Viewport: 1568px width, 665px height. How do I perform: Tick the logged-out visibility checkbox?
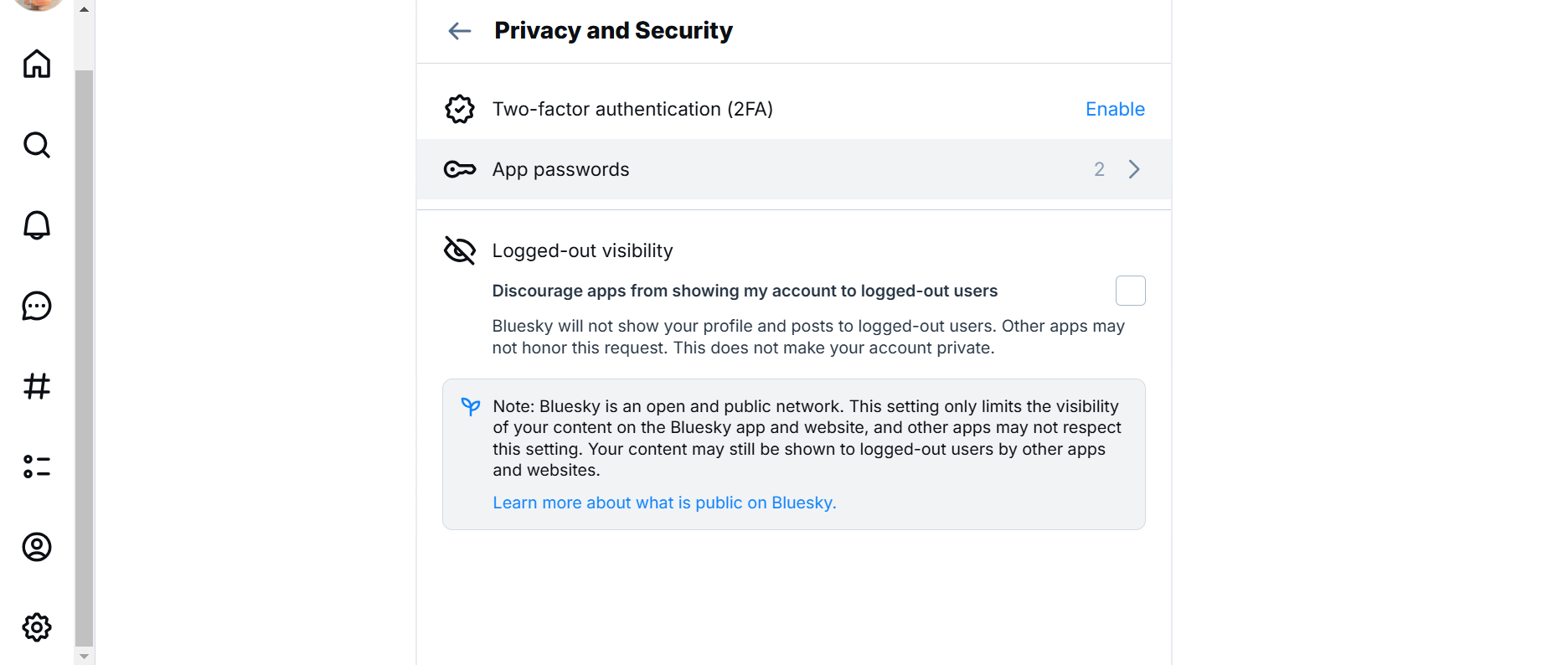(x=1130, y=291)
